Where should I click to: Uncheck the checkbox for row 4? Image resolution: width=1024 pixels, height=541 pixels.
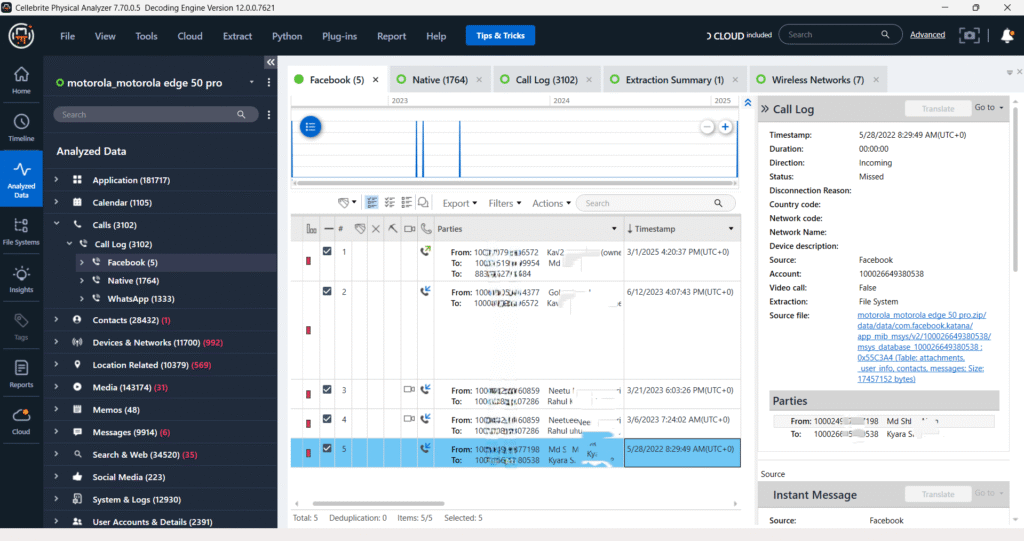(x=327, y=419)
